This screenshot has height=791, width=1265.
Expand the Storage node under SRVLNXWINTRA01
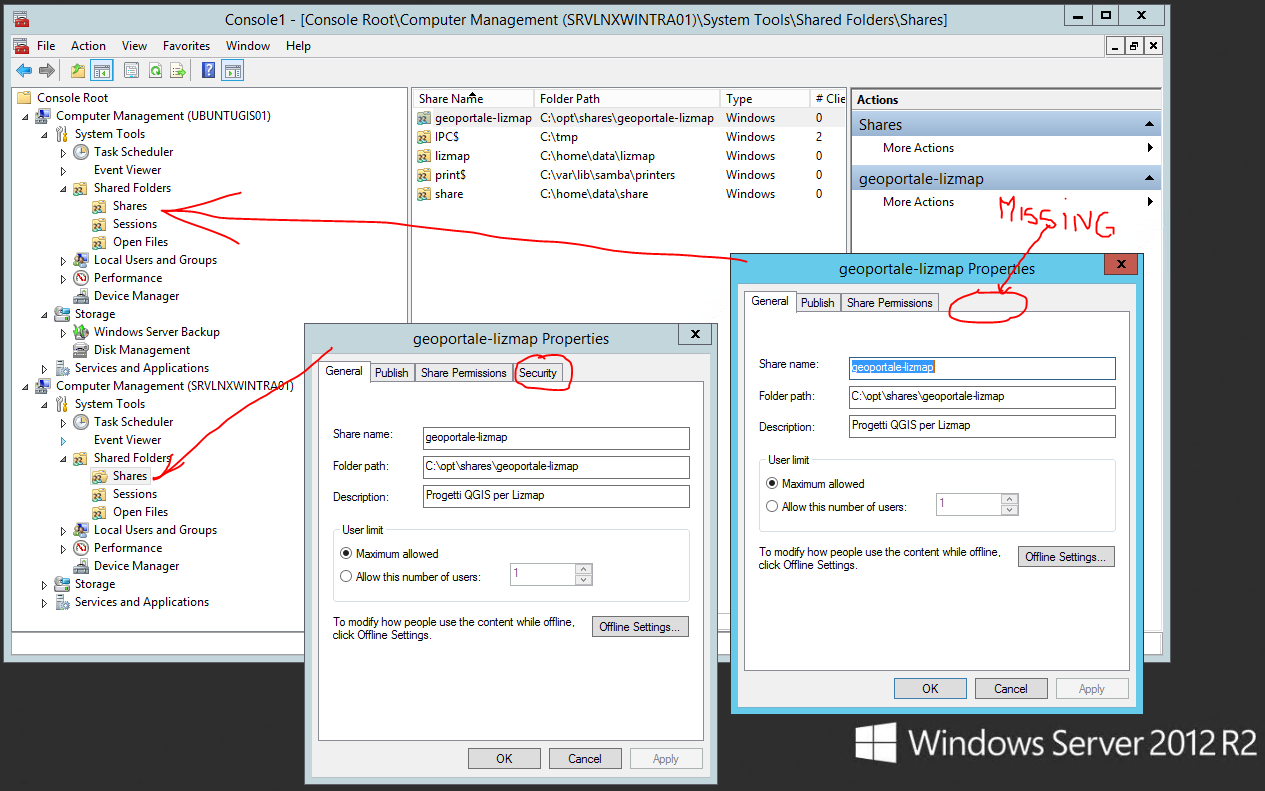point(45,584)
